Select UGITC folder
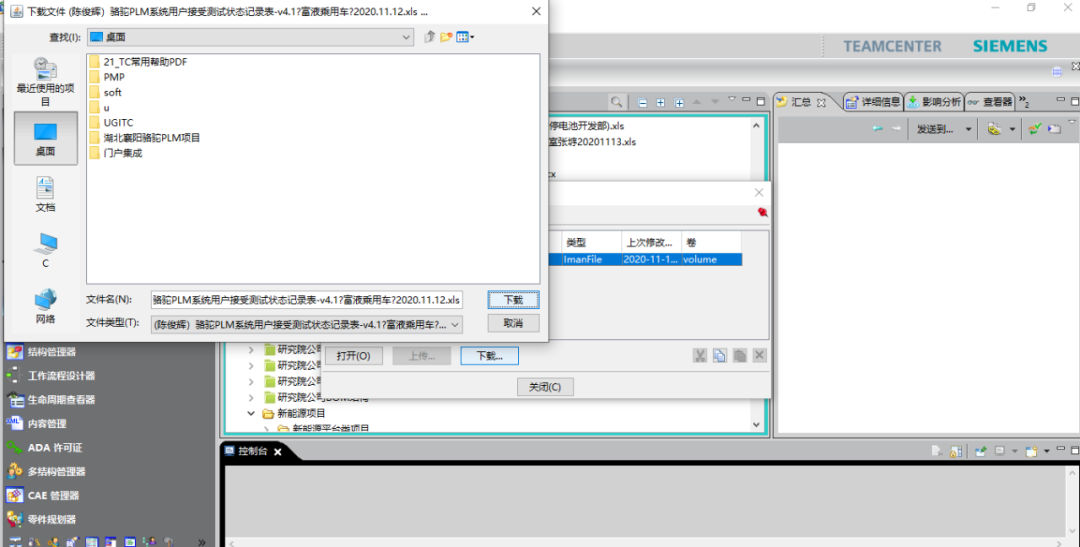 point(111,123)
